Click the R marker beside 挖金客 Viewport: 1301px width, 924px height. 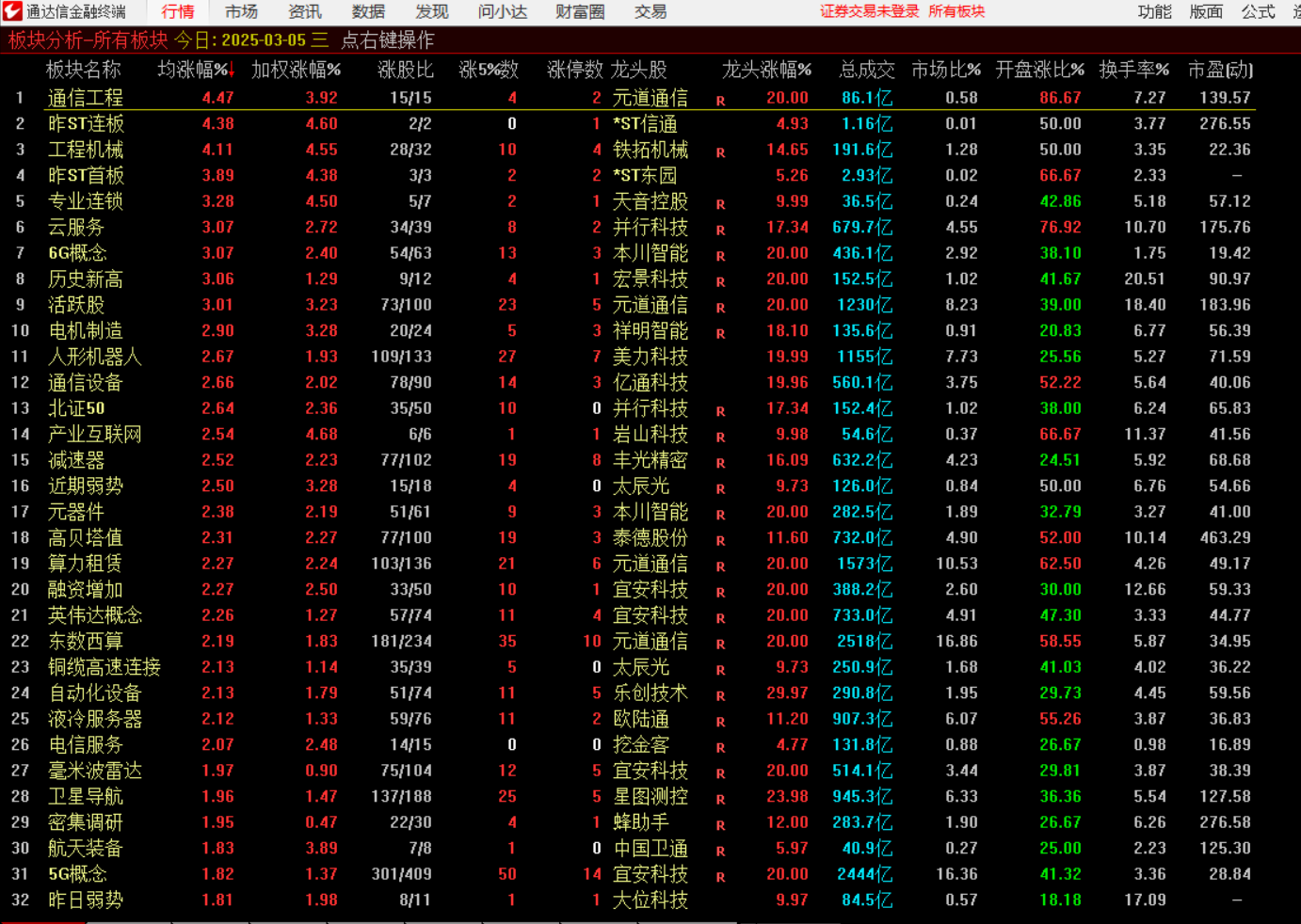point(720,747)
